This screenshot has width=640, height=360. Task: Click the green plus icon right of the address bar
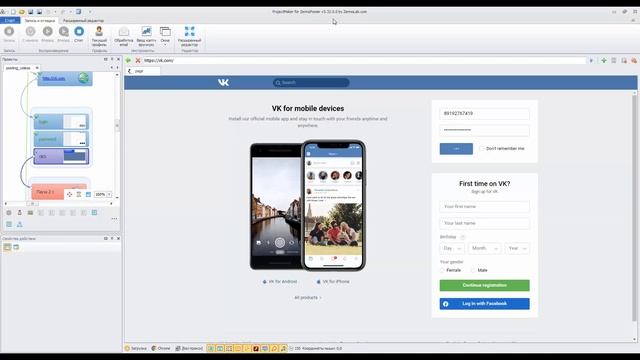[x=604, y=60]
